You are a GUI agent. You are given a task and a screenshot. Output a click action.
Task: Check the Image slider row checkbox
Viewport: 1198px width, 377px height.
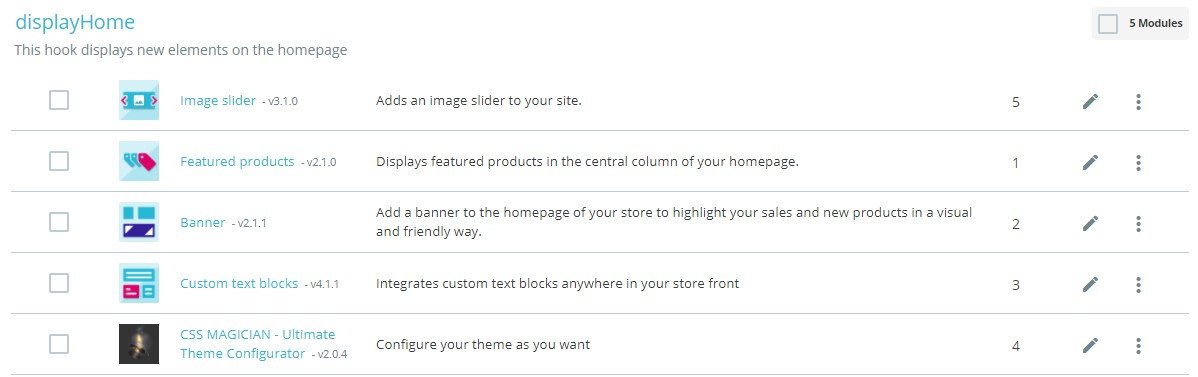click(59, 100)
